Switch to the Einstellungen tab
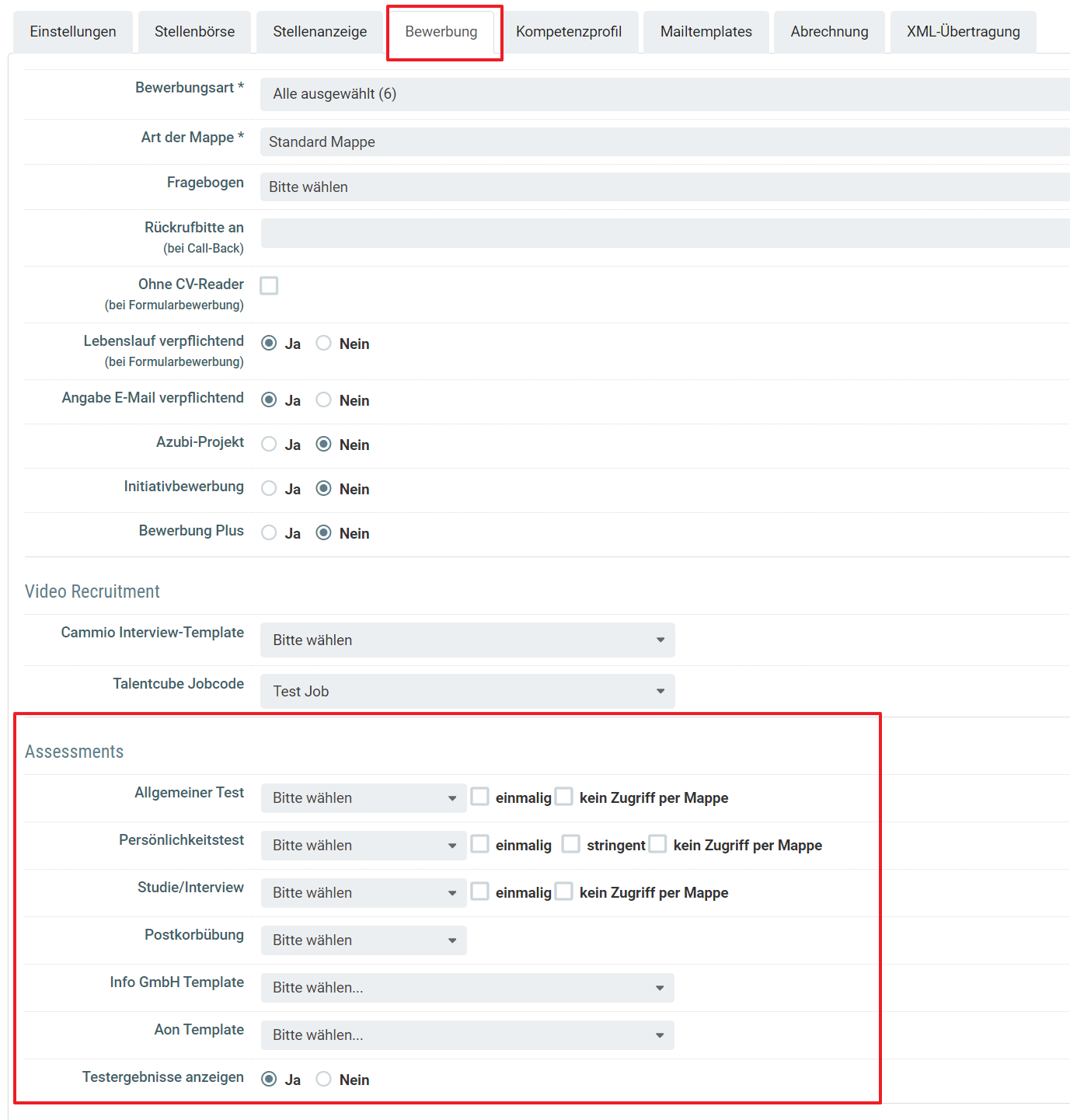 [73, 32]
